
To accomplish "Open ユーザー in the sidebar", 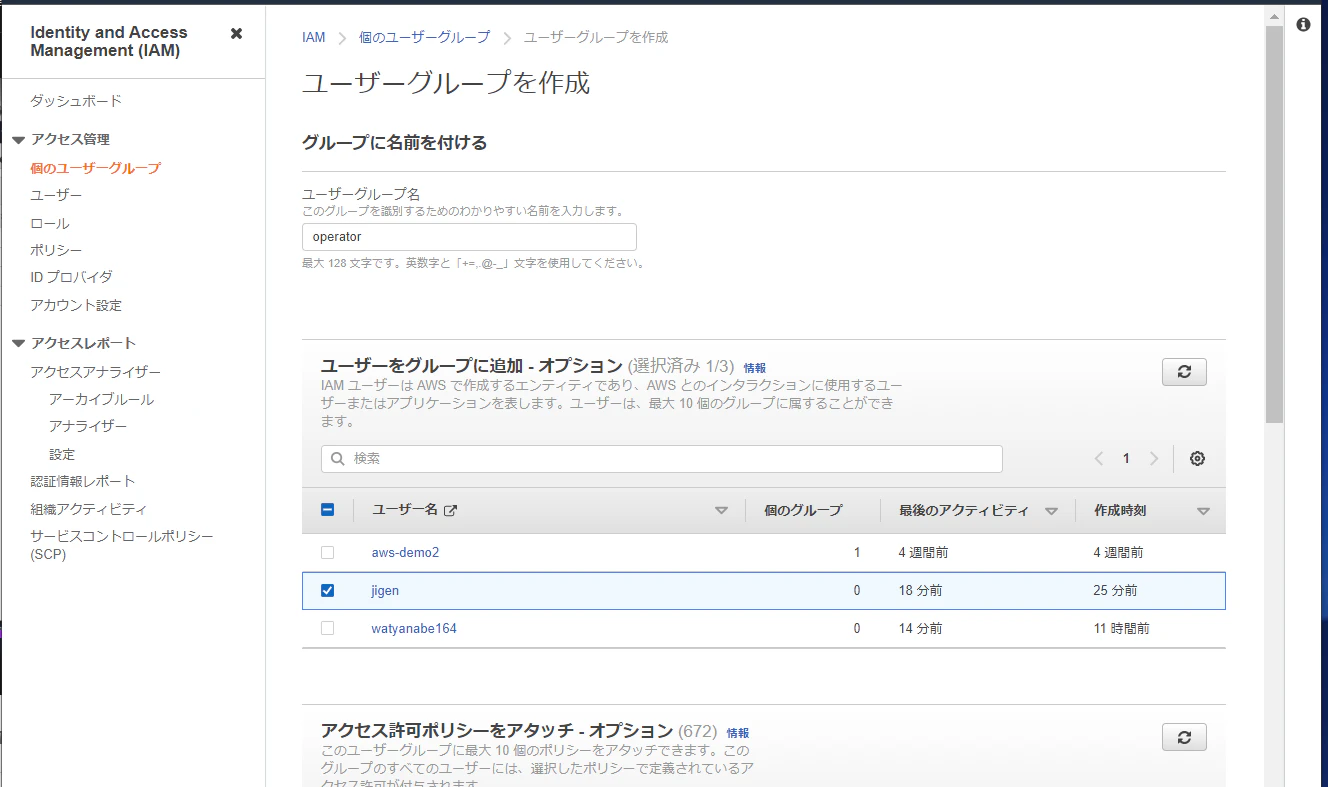I will 56,195.
